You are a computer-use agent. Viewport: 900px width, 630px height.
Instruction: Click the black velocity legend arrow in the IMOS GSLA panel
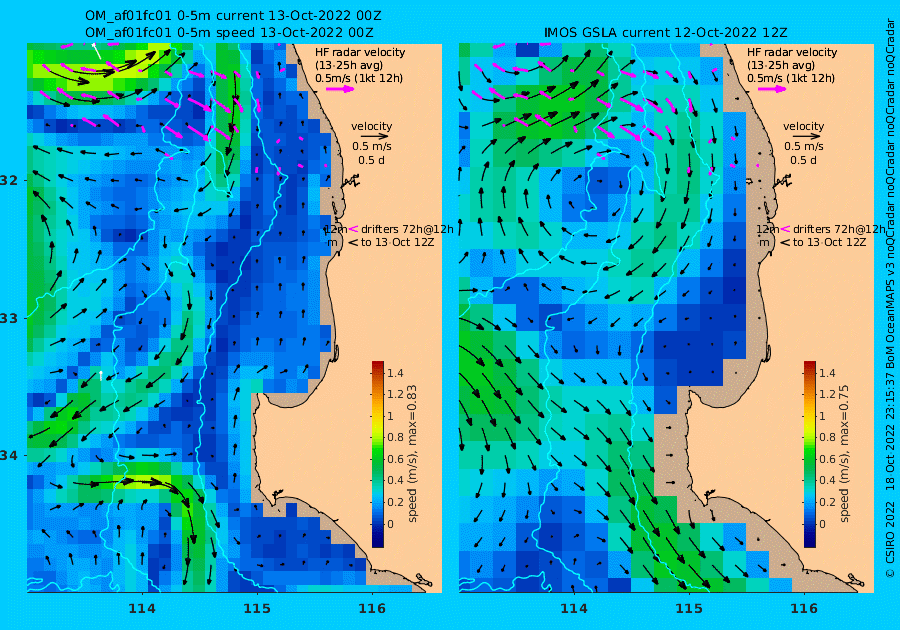point(804,137)
